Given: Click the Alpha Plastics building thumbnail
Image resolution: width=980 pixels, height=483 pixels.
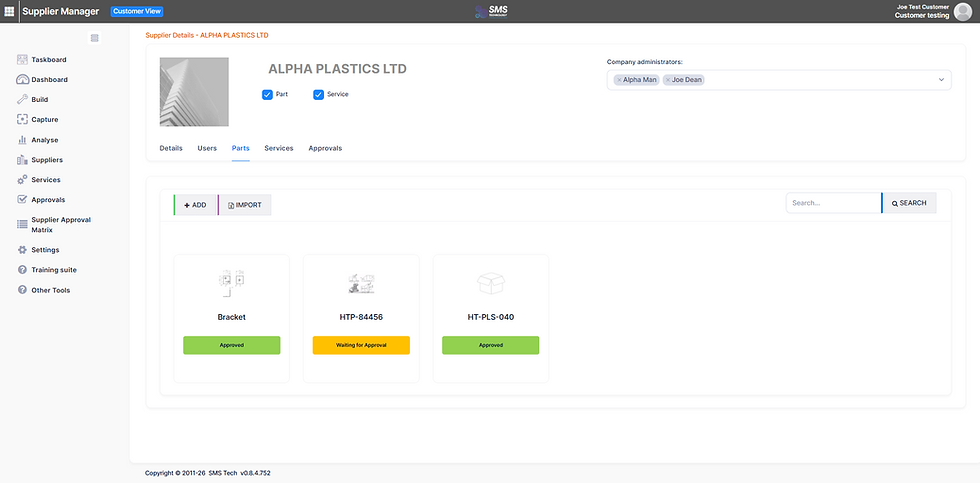Looking at the screenshot, I should coord(194,92).
